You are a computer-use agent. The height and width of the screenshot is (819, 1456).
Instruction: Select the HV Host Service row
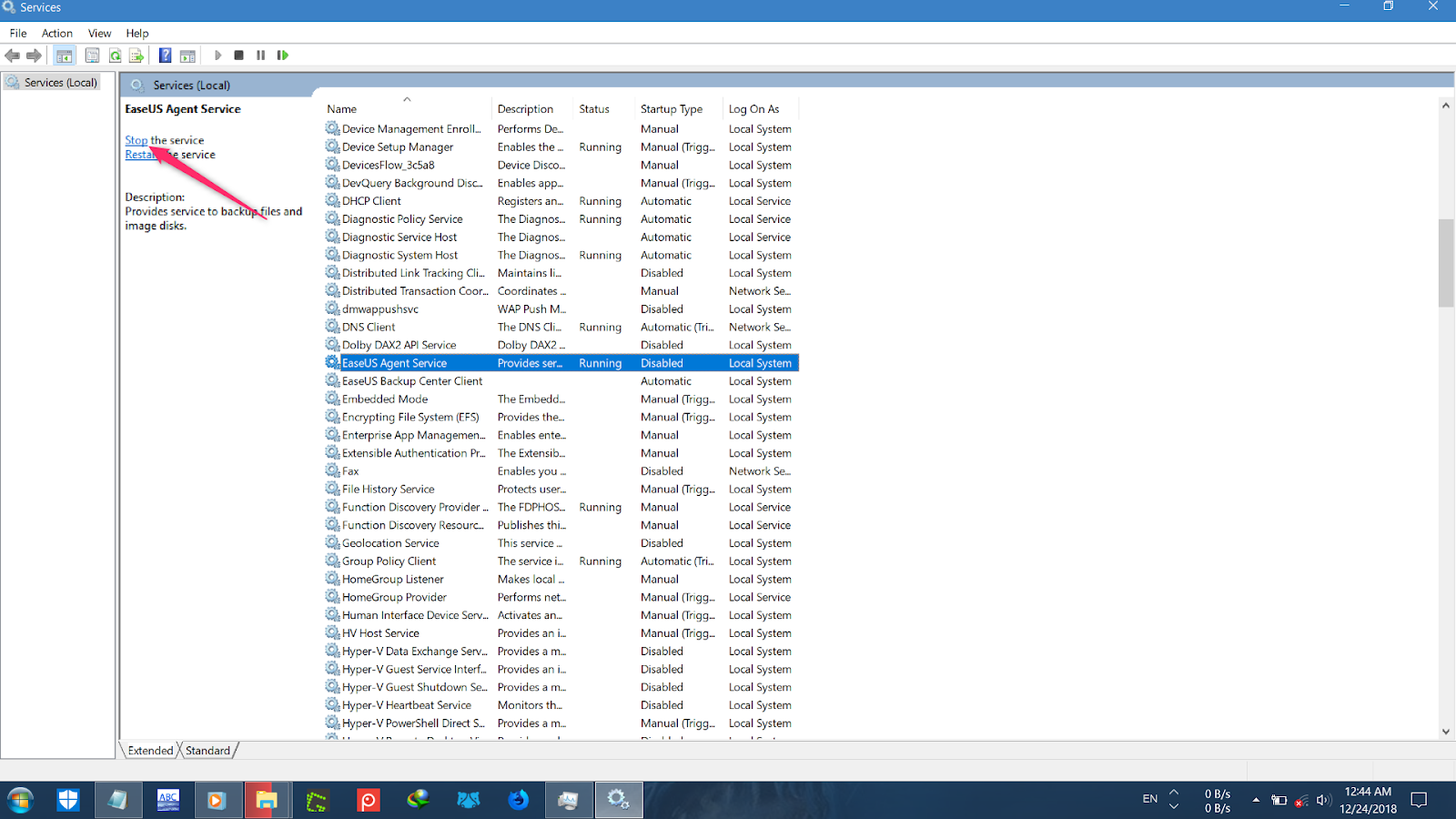pyautogui.click(x=561, y=633)
